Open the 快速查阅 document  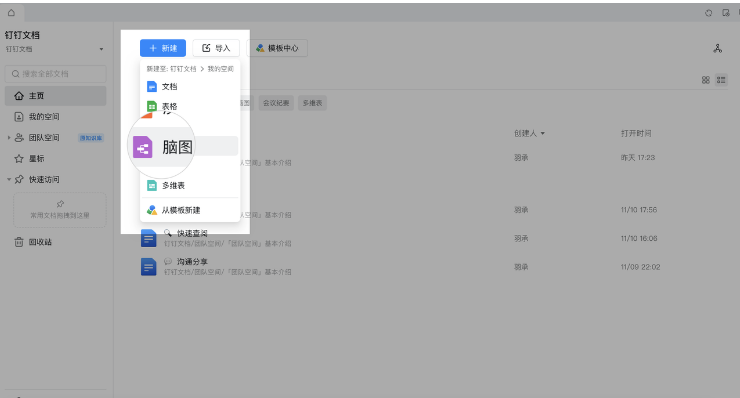192,233
